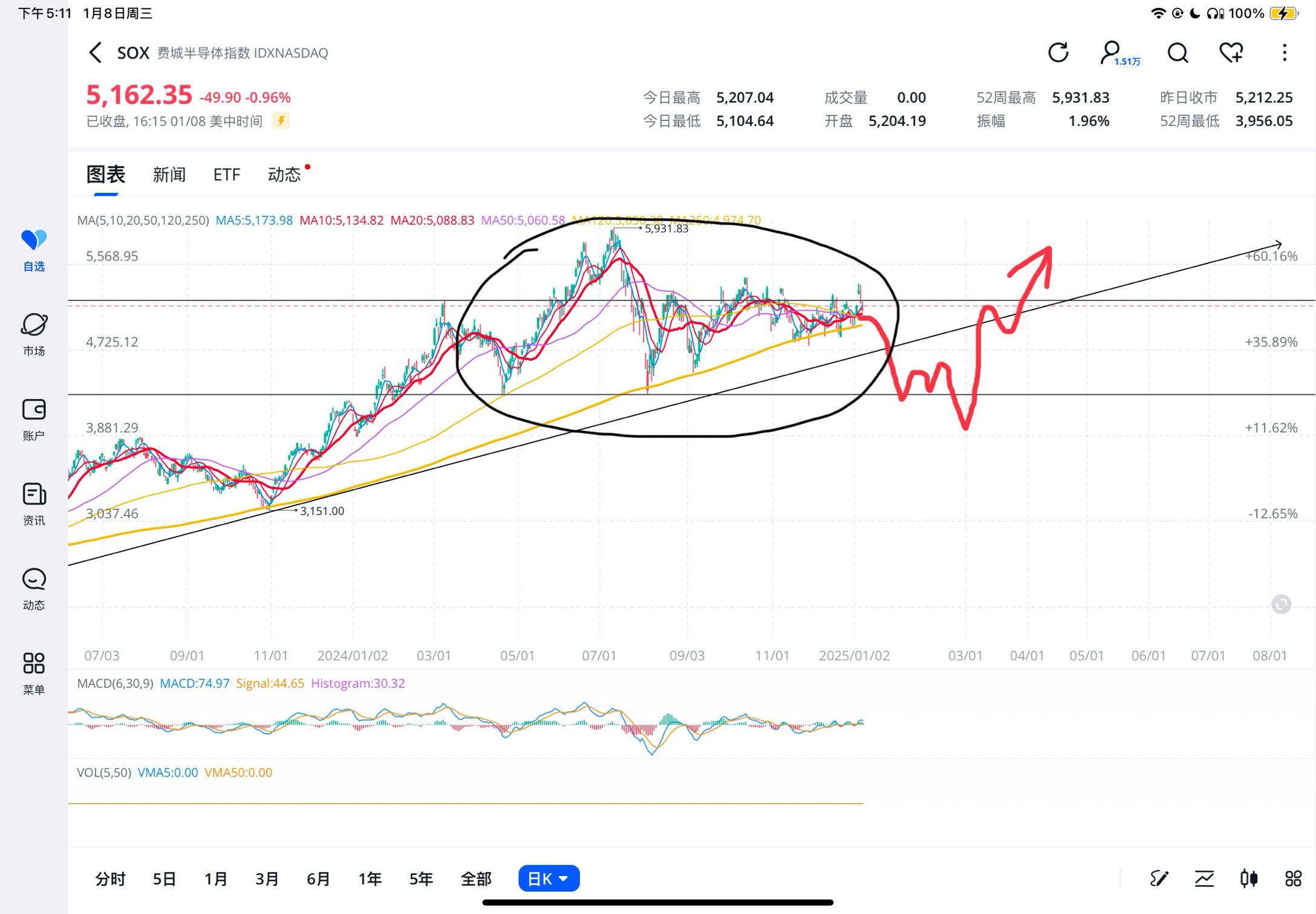Viewport: 1316px width, 914px height.
Task: Open 账户 account section in the sidebar
Action: [34, 420]
